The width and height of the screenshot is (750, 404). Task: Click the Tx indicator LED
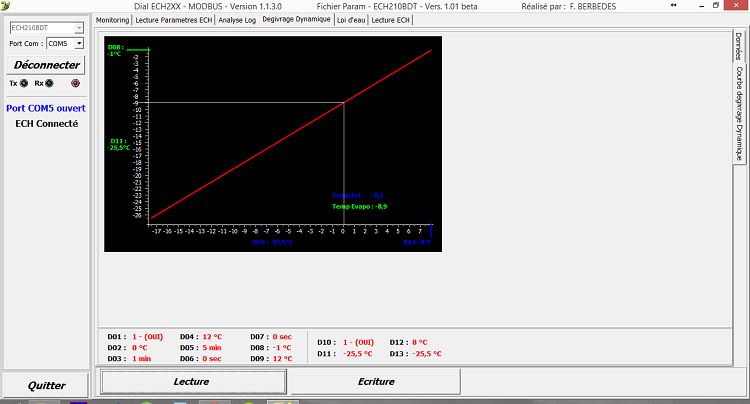coord(23,84)
